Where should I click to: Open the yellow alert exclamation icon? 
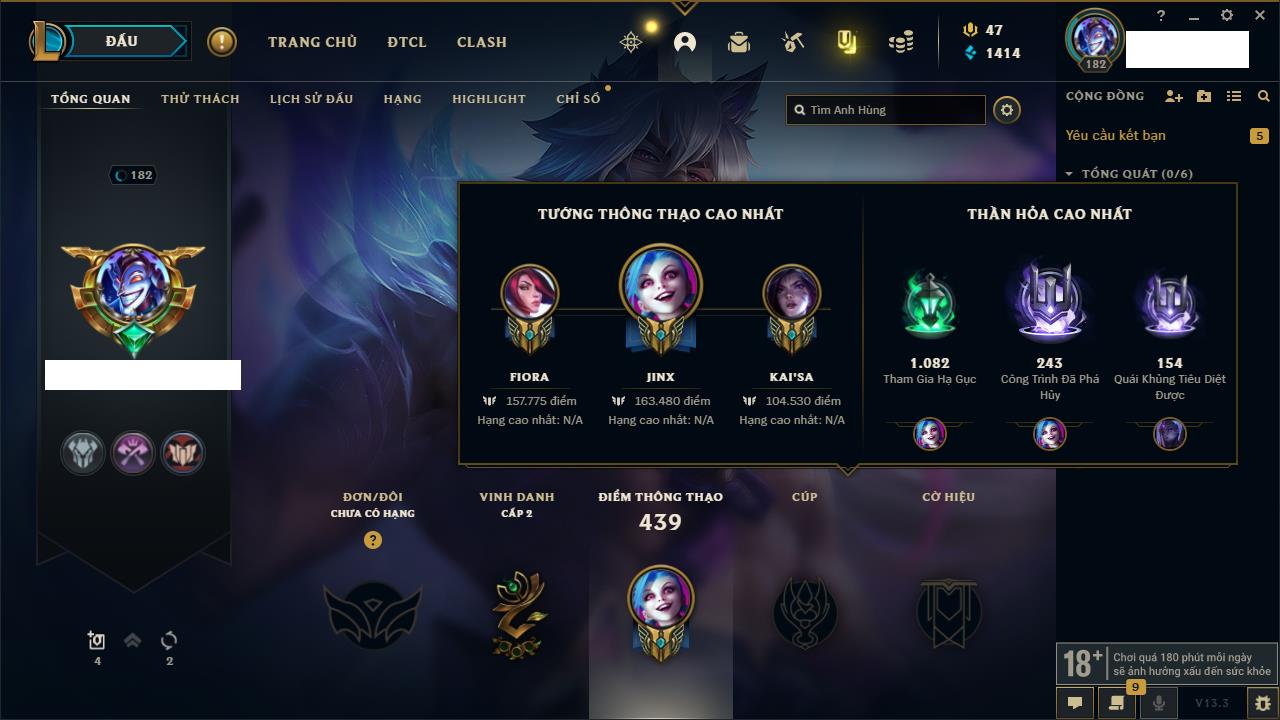[222, 42]
